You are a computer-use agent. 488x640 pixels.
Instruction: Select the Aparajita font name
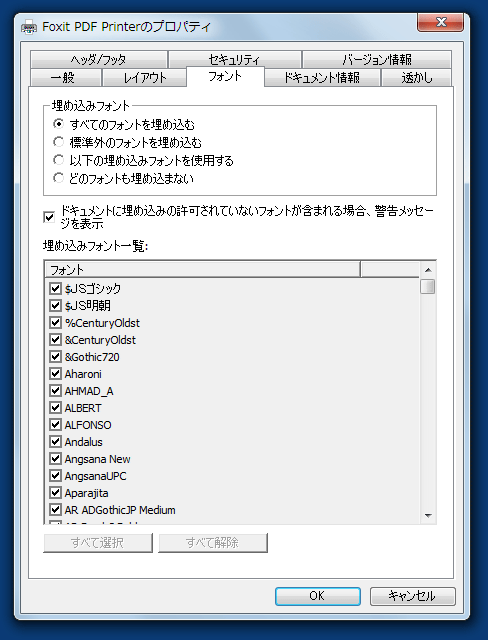pos(86,493)
